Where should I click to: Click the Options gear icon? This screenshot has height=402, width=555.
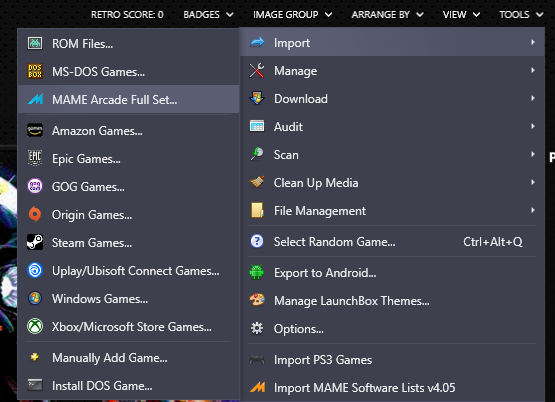point(257,328)
